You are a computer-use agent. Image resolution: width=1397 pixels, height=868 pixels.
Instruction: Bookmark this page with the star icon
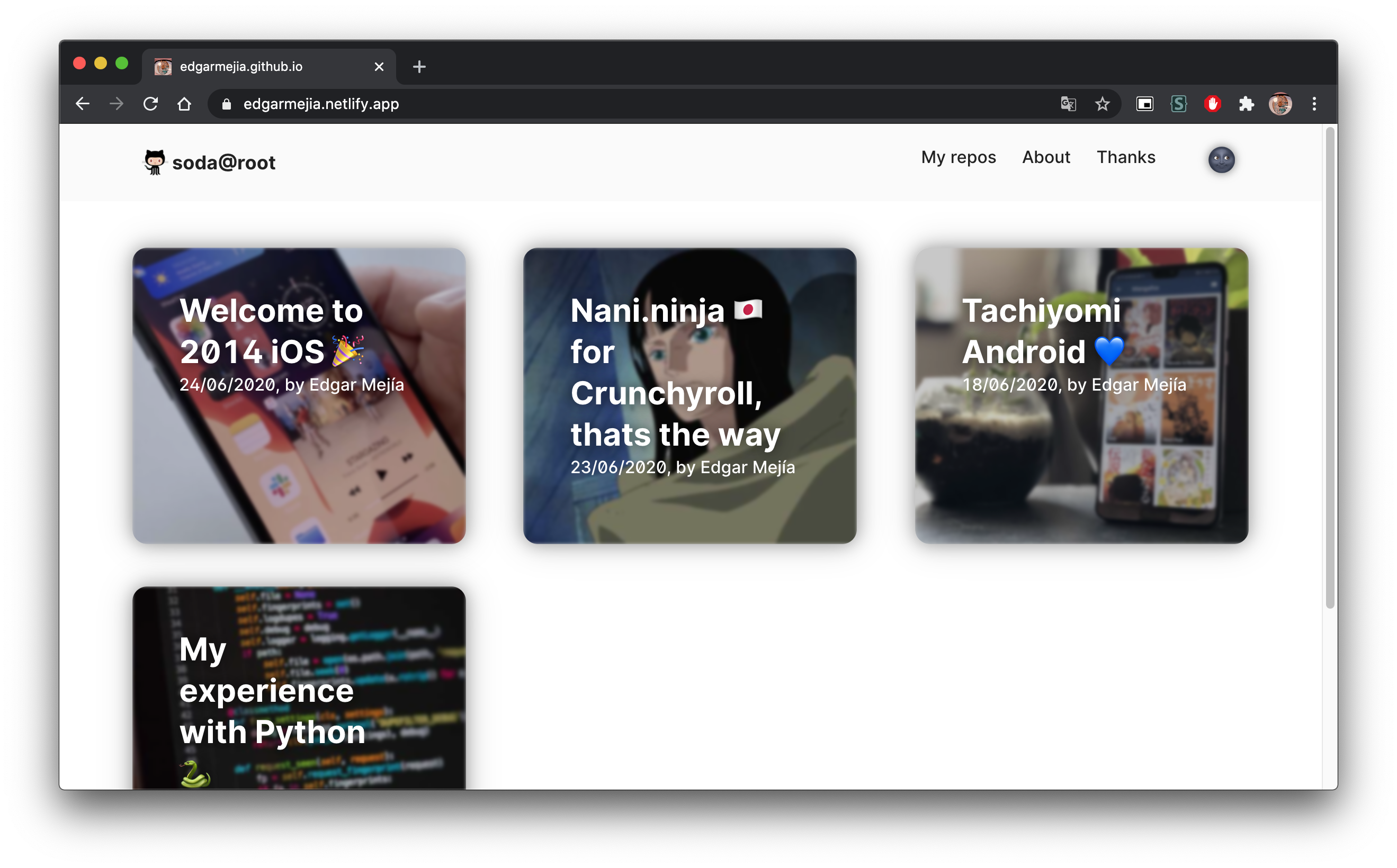tap(1102, 104)
